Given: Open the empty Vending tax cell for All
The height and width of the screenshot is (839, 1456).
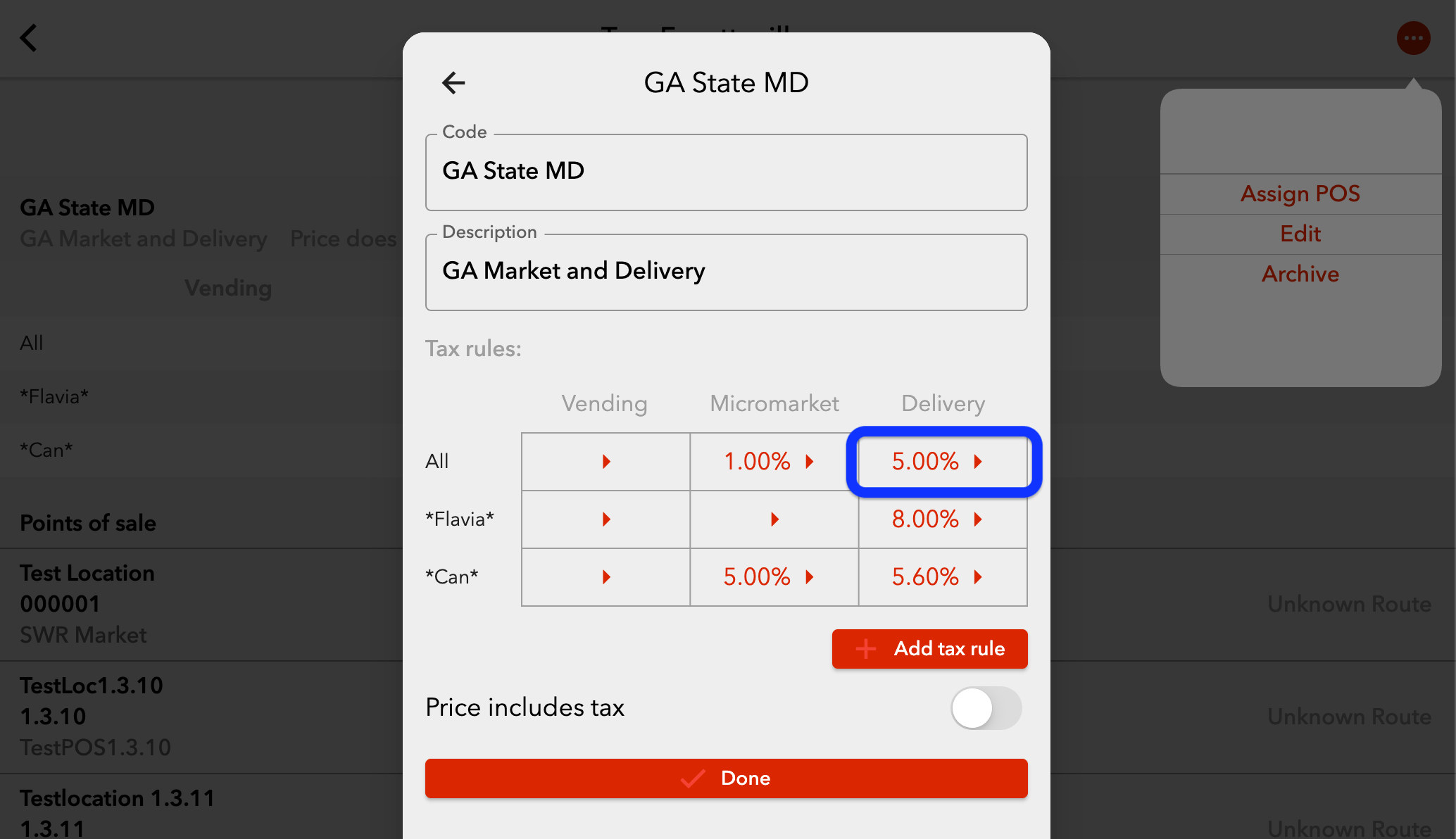Looking at the screenshot, I should point(605,462).
